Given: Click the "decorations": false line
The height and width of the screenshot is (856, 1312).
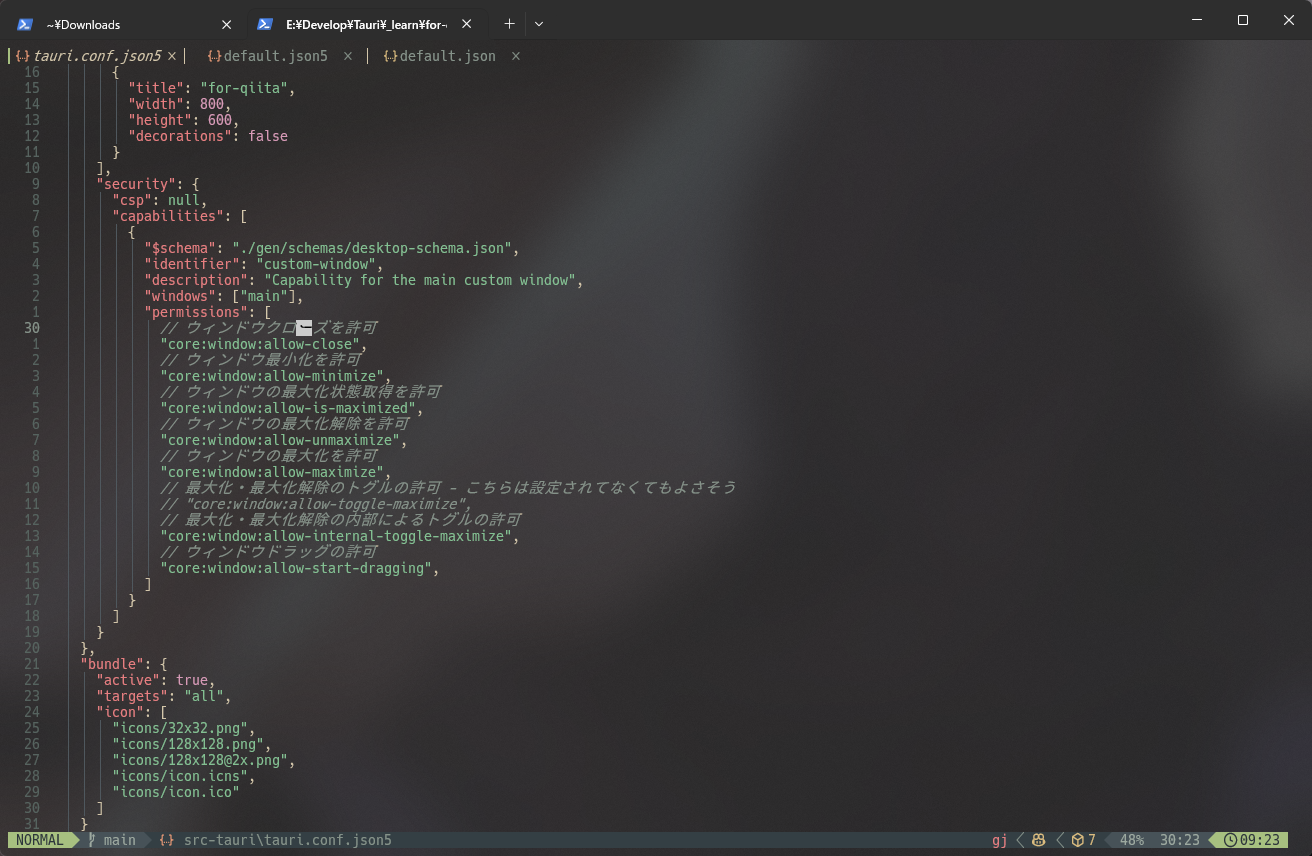Looking at the screenshot, I should tap(208, 136).
